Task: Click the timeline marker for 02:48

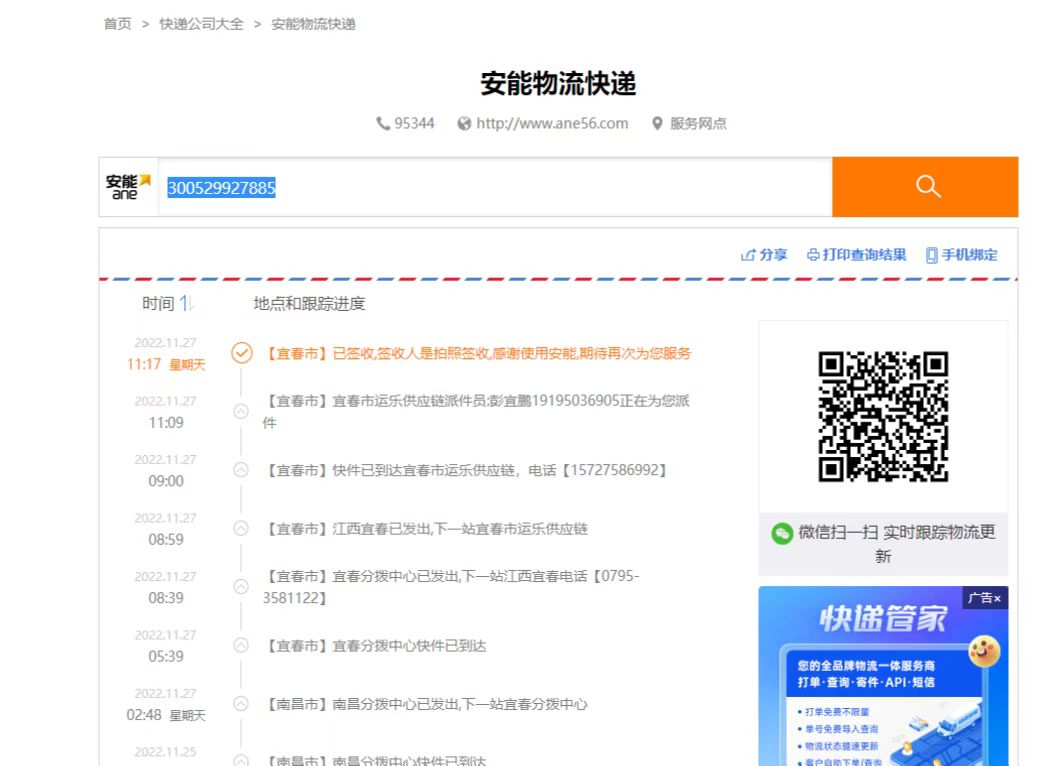Action: pyautogui.click(x=241, y=704)
